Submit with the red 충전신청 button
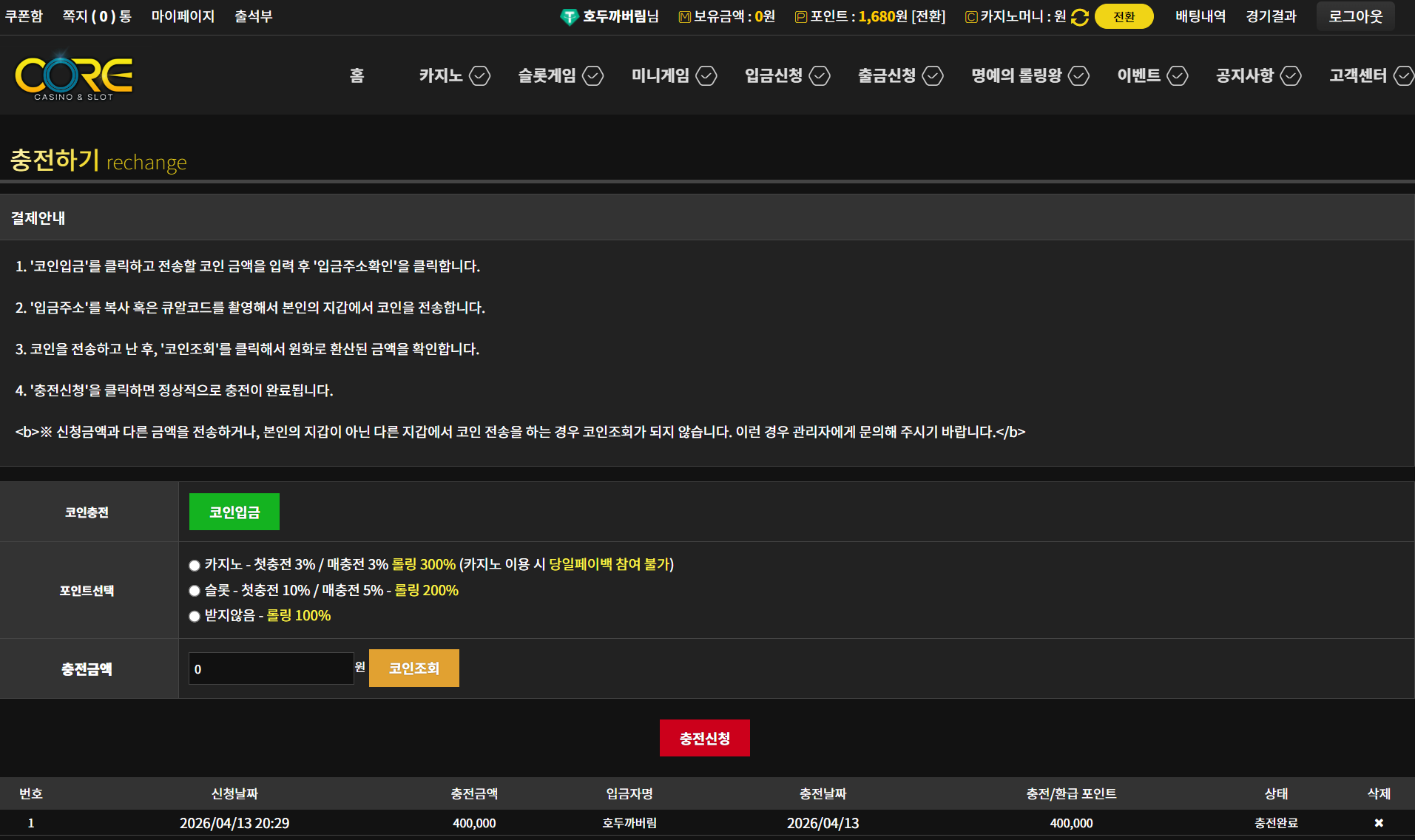The height and width of the screenshot is (840, 1415). (x=704, y=738)
